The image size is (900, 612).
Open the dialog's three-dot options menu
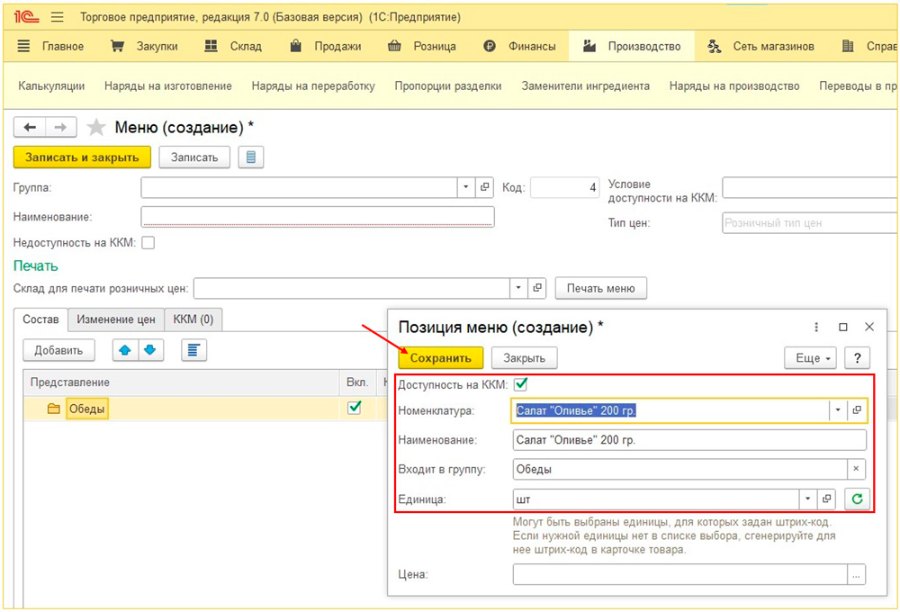coord(816,327)
